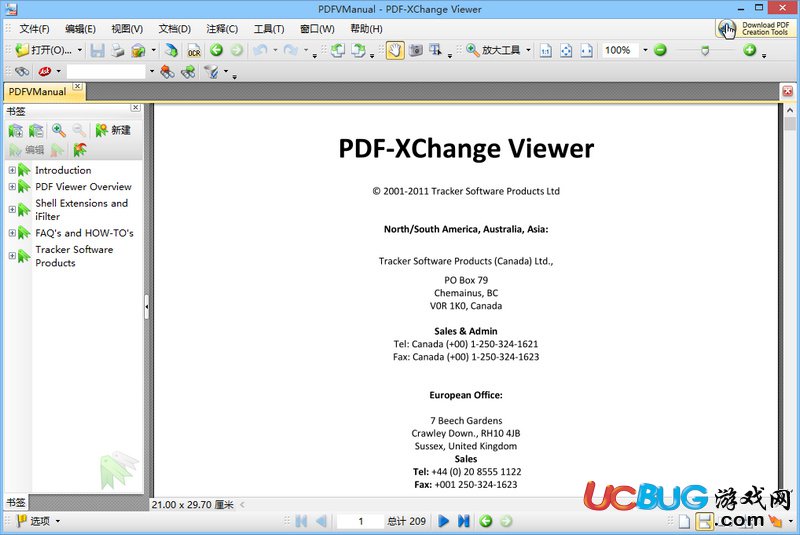This screenshot has width=800, height=535.
Task: Open the 工具(T) menu
Action: tap(269, 29)
